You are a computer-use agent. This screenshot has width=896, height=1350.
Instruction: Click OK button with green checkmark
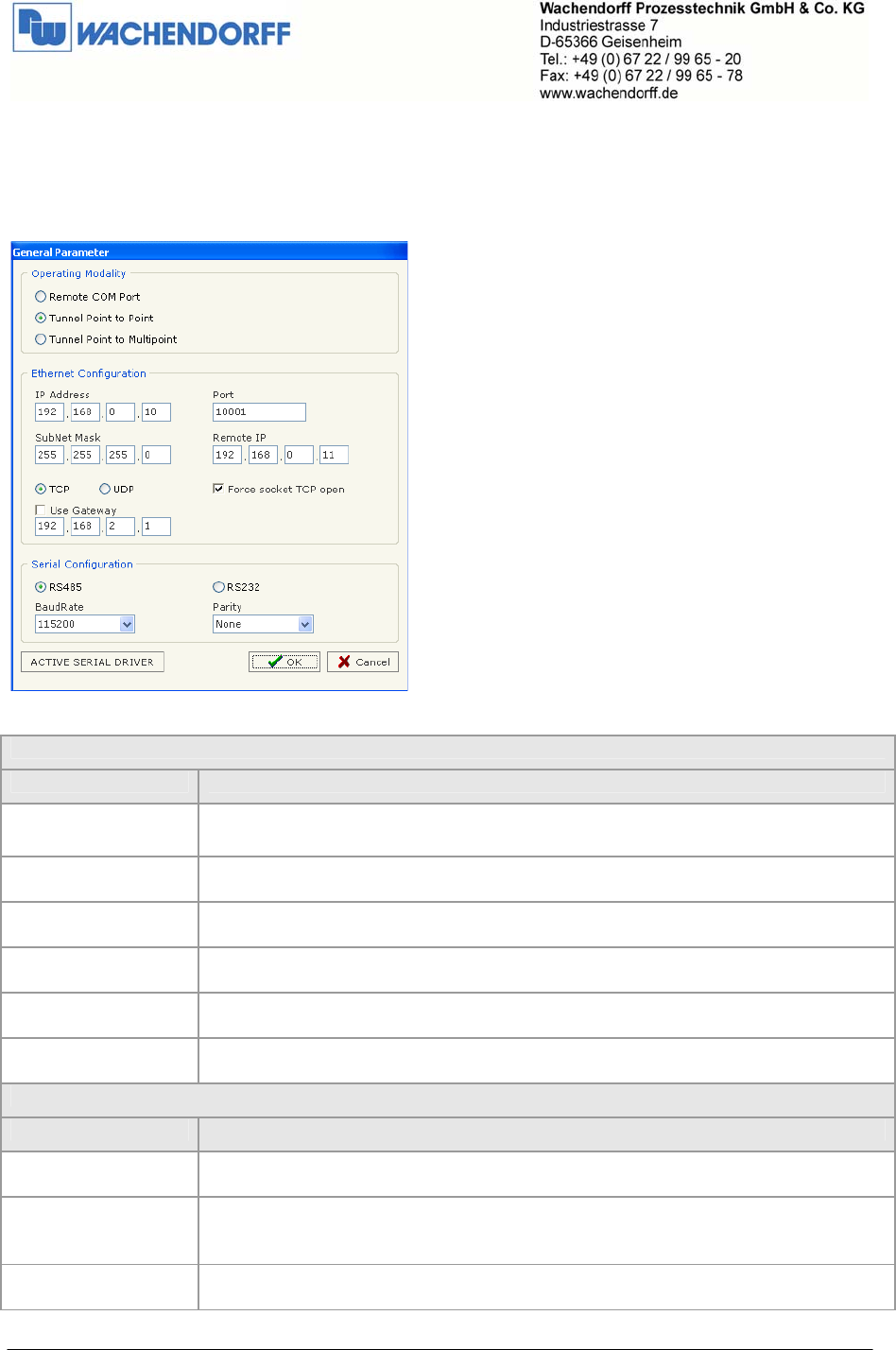click(x=284, y=662)
